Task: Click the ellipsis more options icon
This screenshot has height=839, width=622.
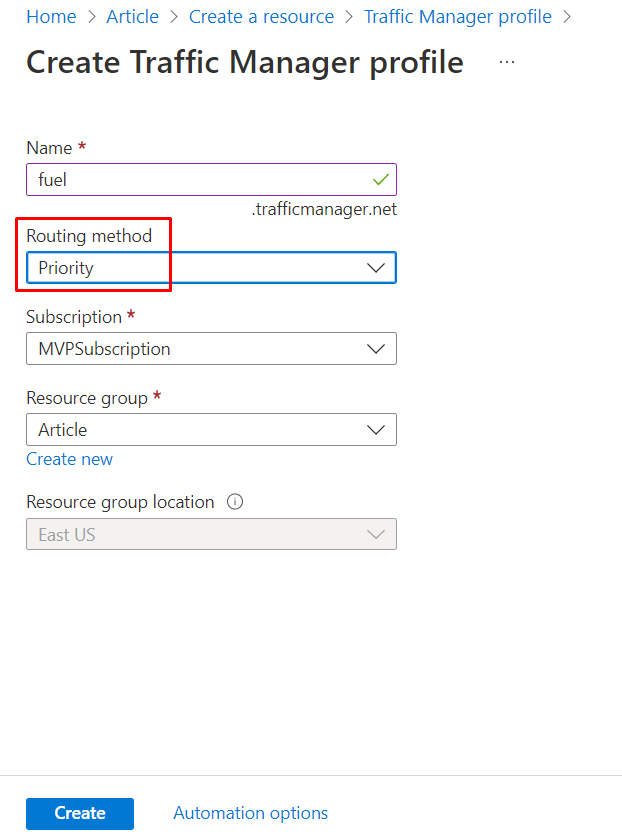Action: 507,62
